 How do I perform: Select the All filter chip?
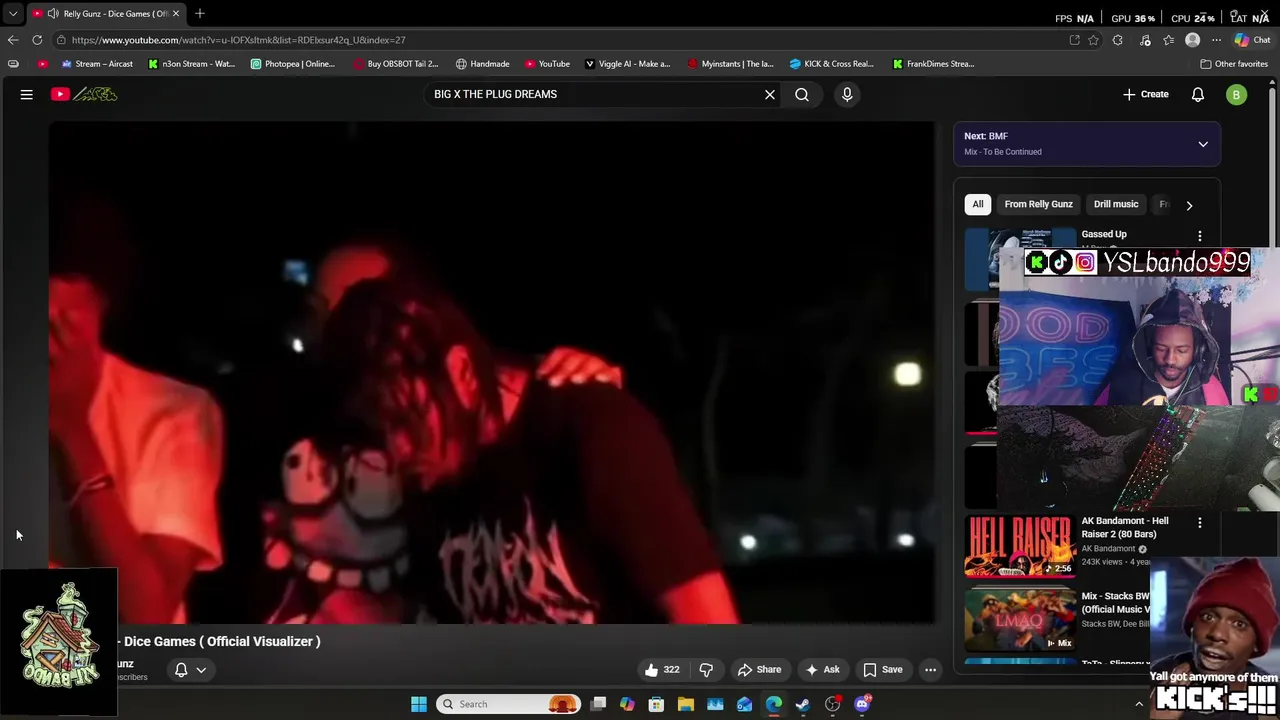[978, 204]
